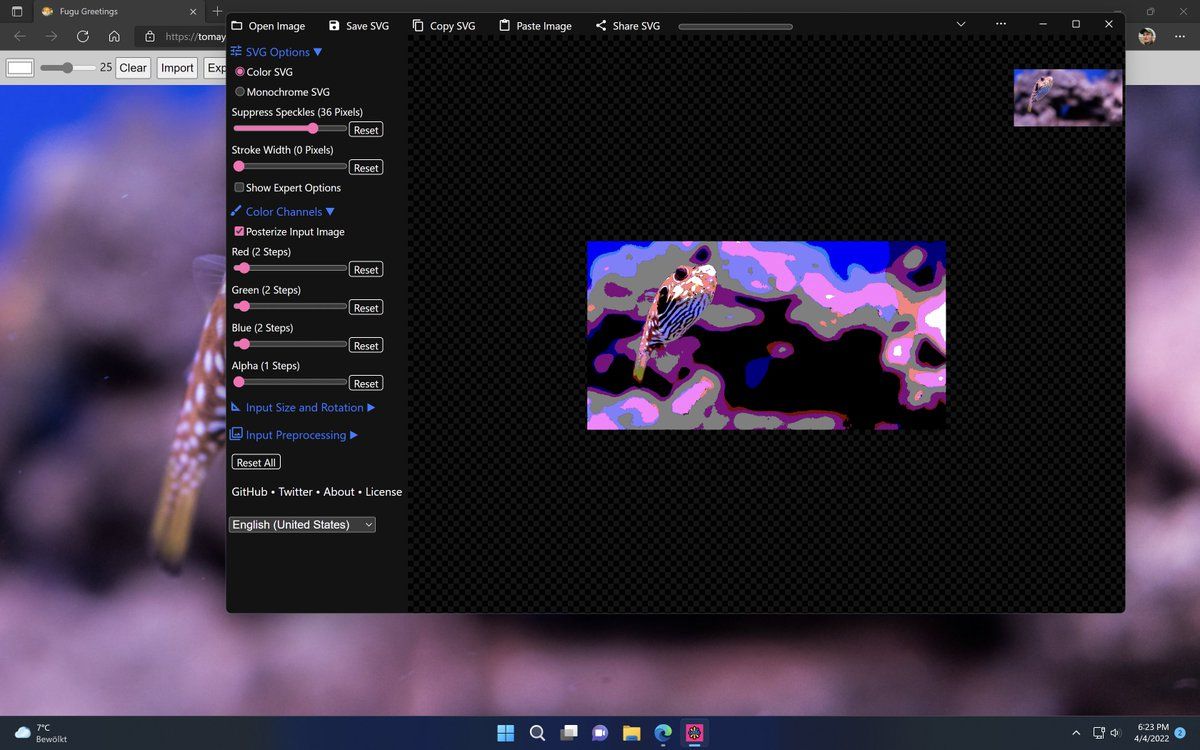Click the Open Image folder icon

[x=237, y=25]
